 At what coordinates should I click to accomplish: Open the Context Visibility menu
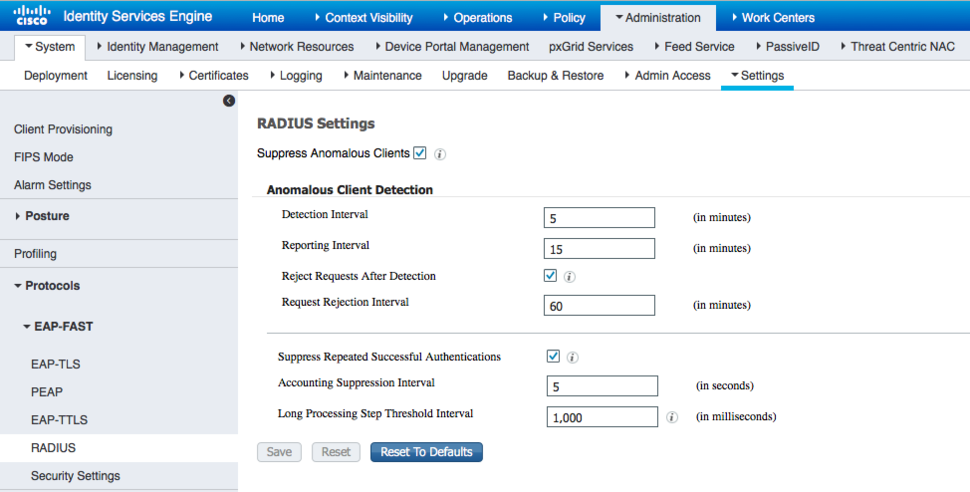[364, 18]
